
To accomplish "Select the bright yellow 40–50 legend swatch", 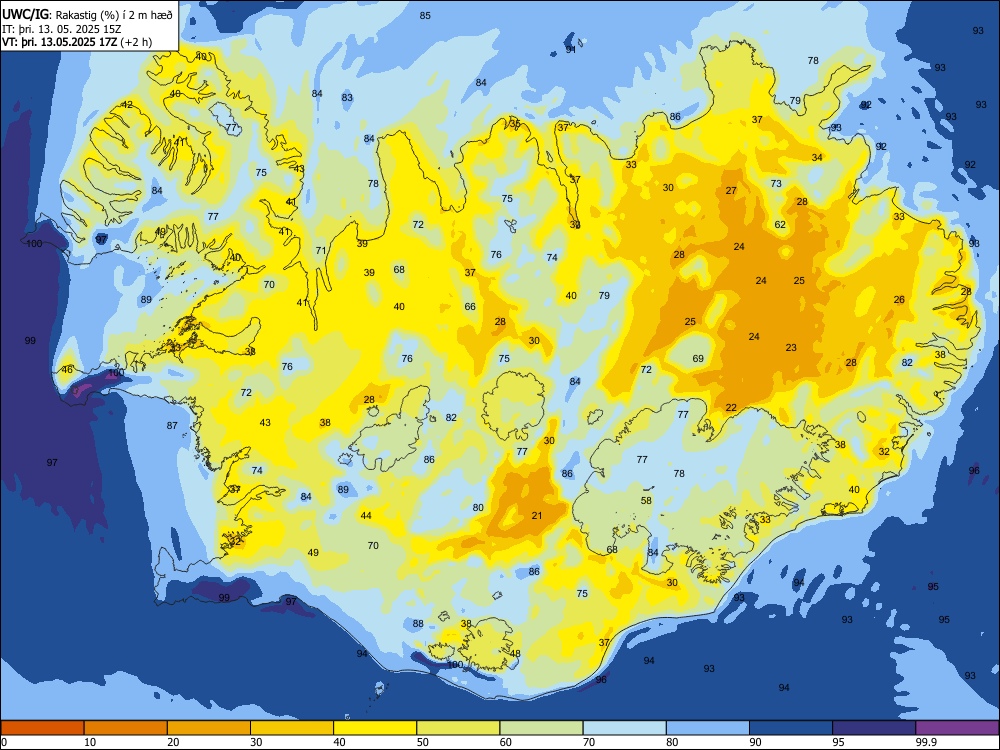I will [375, 728].
